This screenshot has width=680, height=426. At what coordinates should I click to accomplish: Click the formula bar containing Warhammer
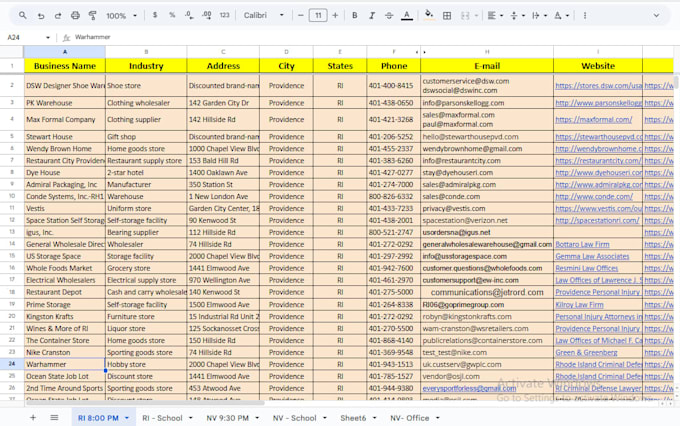click(x=373, y=37)
